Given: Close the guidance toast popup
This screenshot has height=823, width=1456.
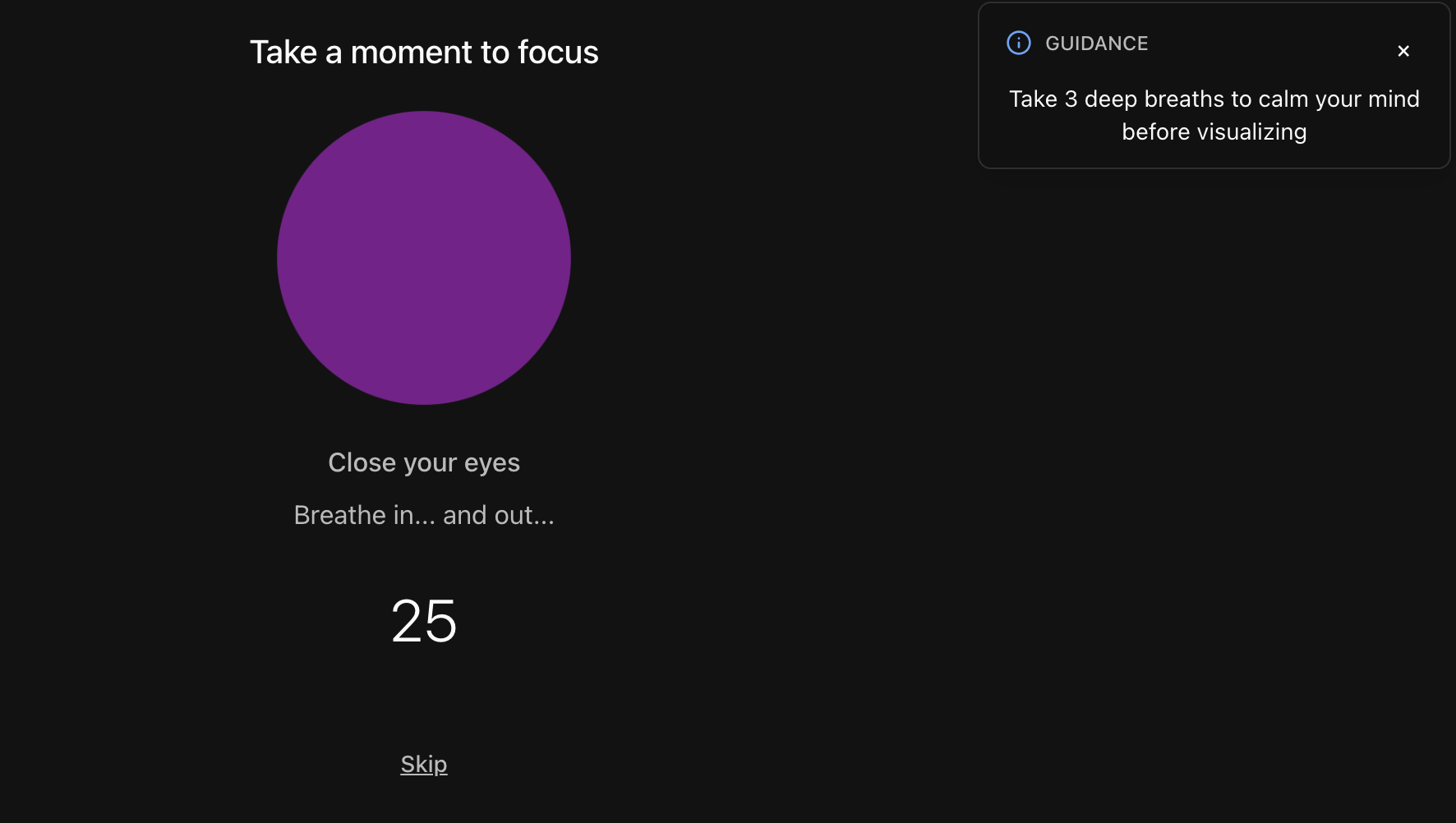Looking at the screenshot, I should point(1403,51).
